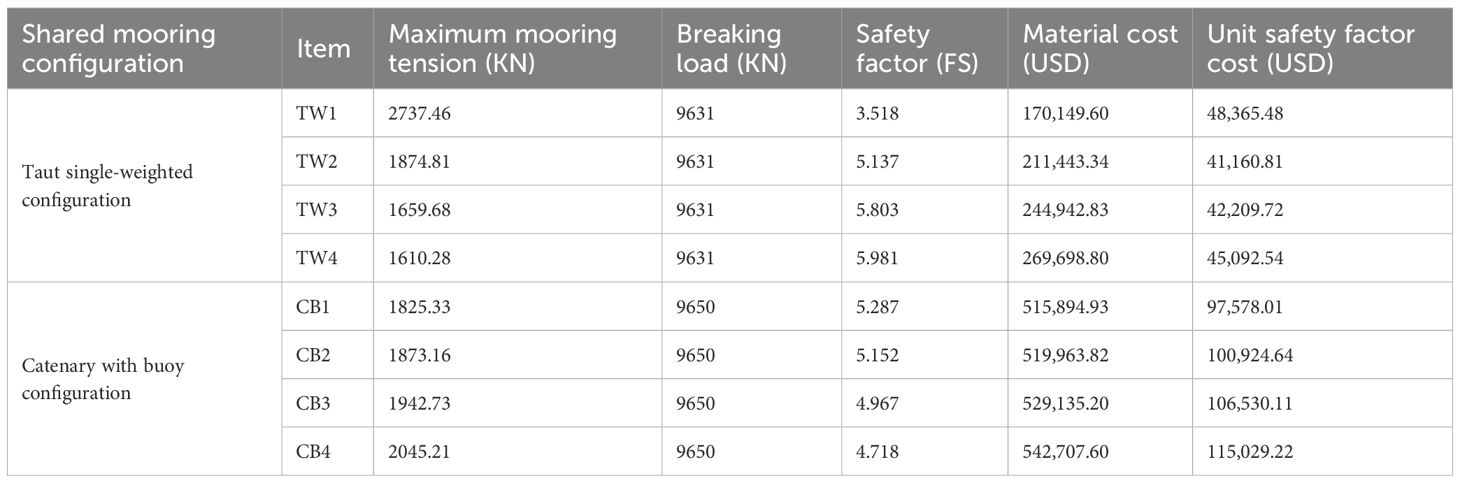
Task: Click the "Maximum mooring tension (KN)" header
Action: point(502,49)
